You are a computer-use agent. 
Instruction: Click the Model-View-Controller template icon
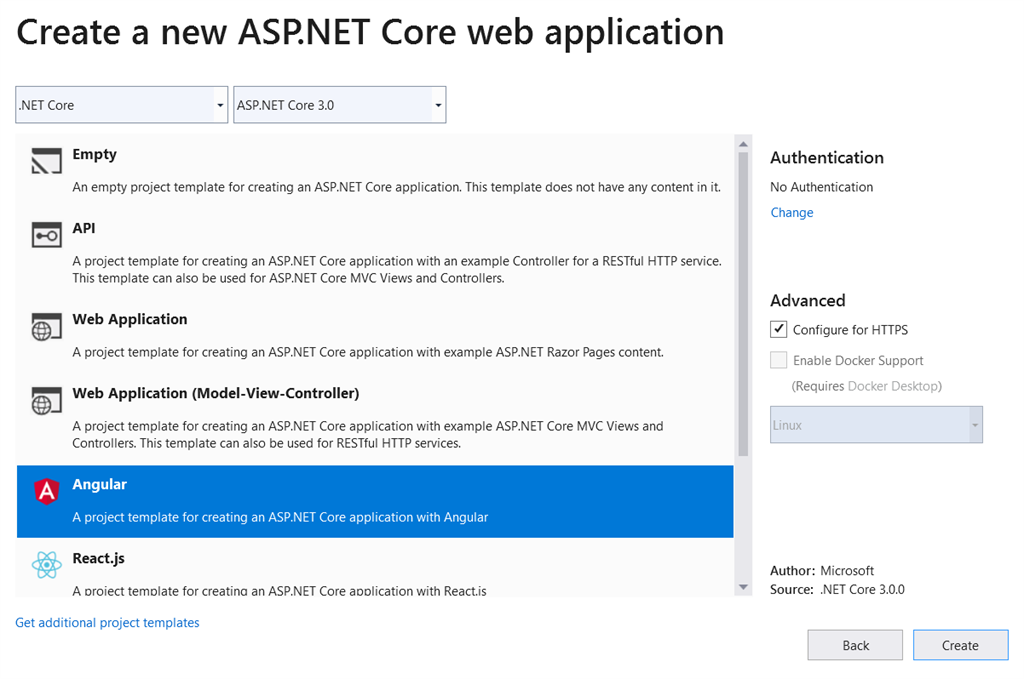coord(46,400)
